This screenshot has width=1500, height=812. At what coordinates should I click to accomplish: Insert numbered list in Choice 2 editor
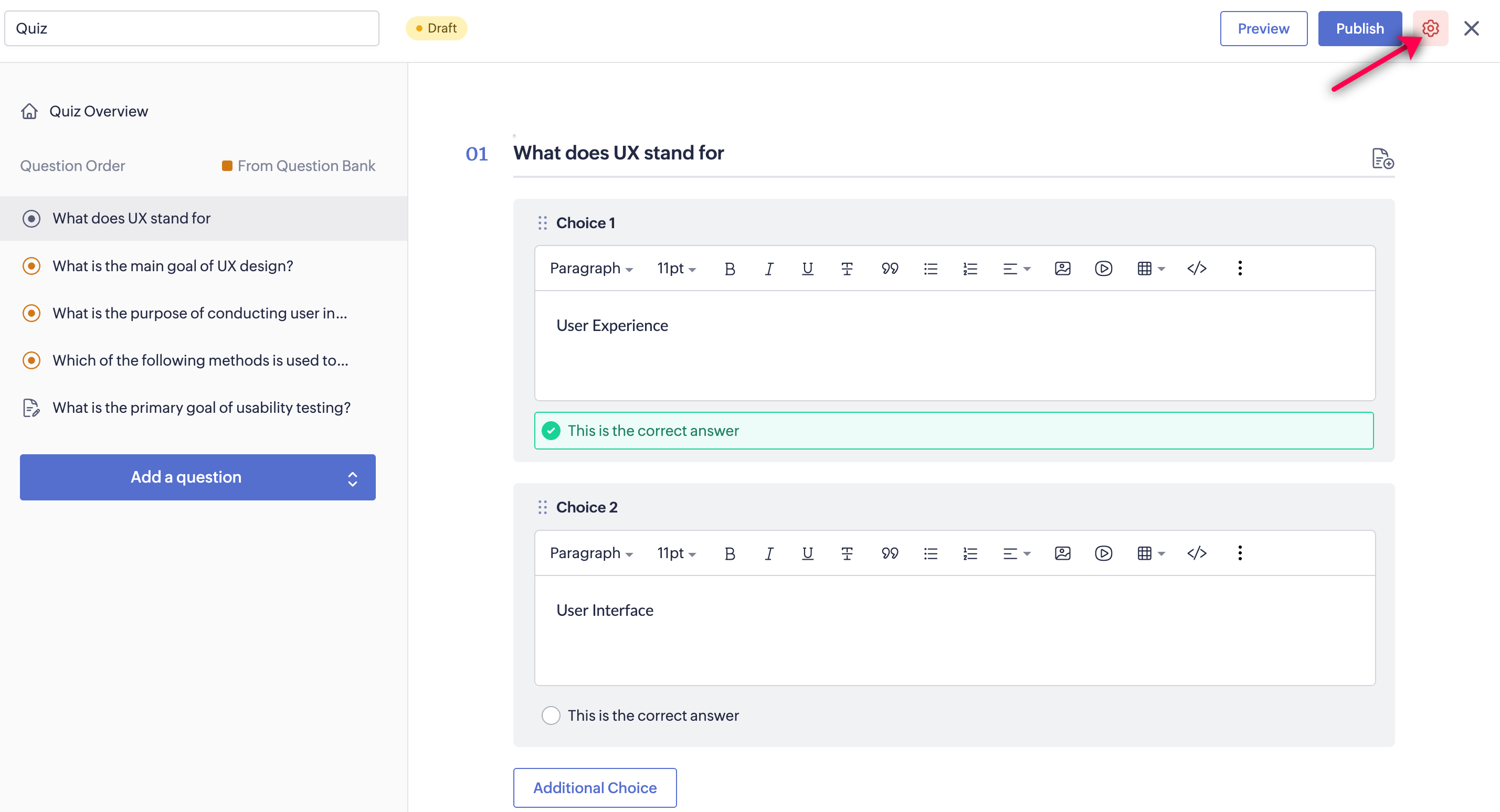click(969, 553)
